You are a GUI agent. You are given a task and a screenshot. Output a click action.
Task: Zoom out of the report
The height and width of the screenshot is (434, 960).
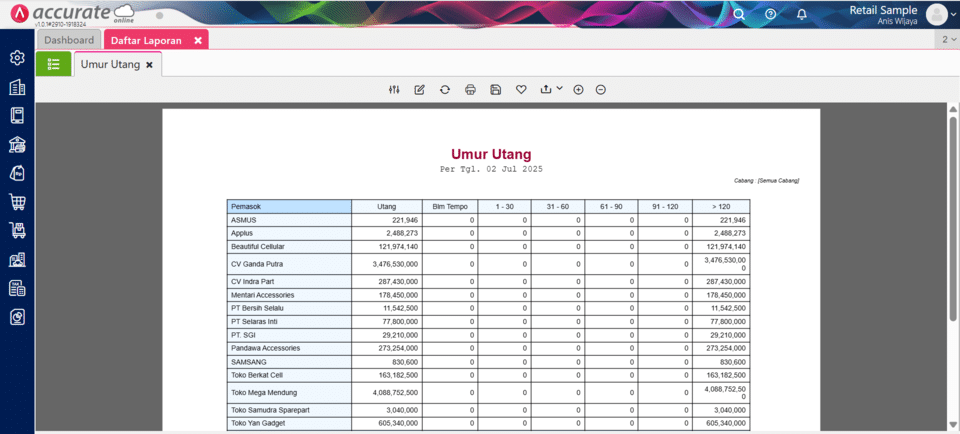point(601,90)
